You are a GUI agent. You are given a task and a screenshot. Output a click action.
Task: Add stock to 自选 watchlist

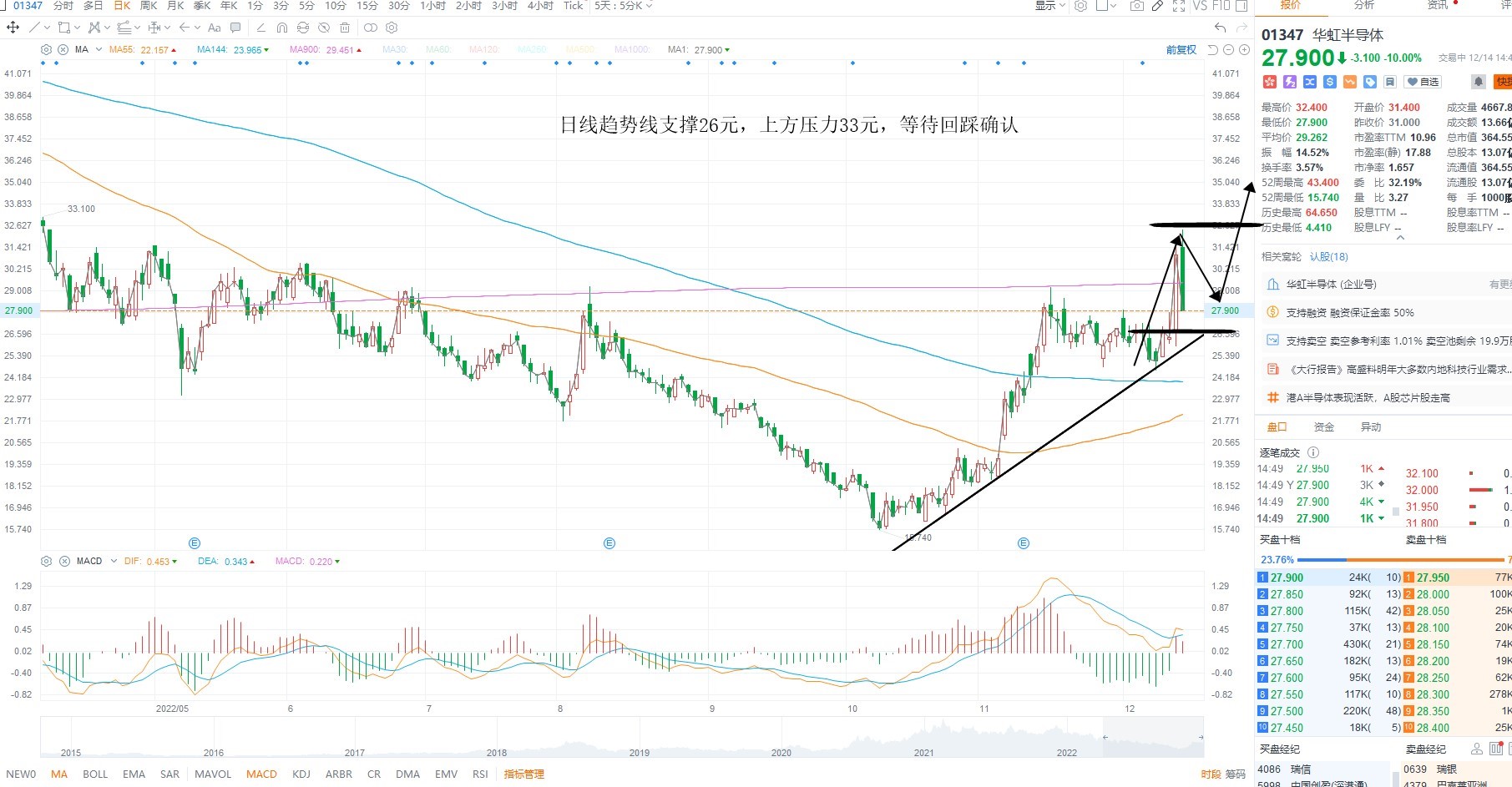point(1423,82)
